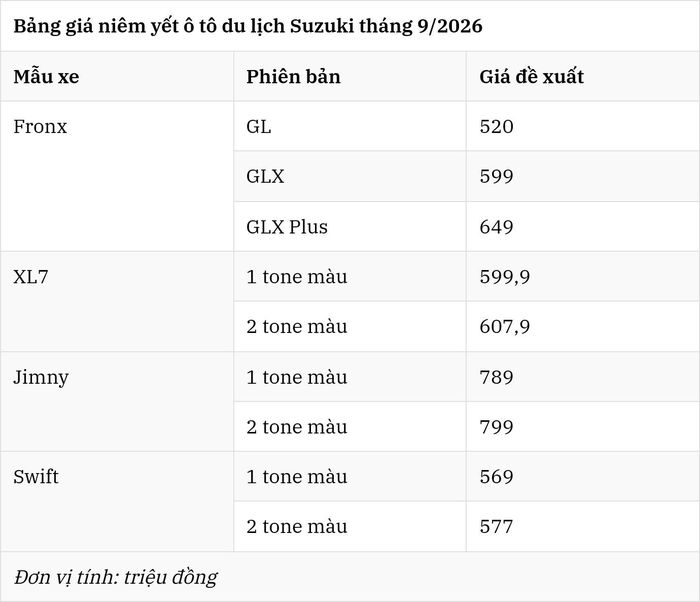
Task: Click the GLX Plus version cell
Action: 350,226
